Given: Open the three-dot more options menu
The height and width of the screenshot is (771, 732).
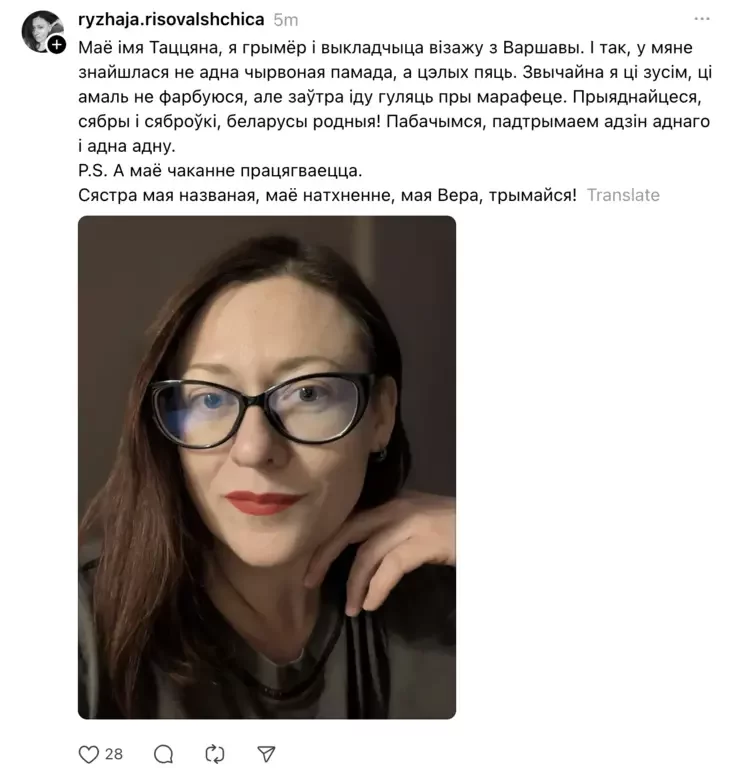Looking at the screenshot, I should pos(702,19).
